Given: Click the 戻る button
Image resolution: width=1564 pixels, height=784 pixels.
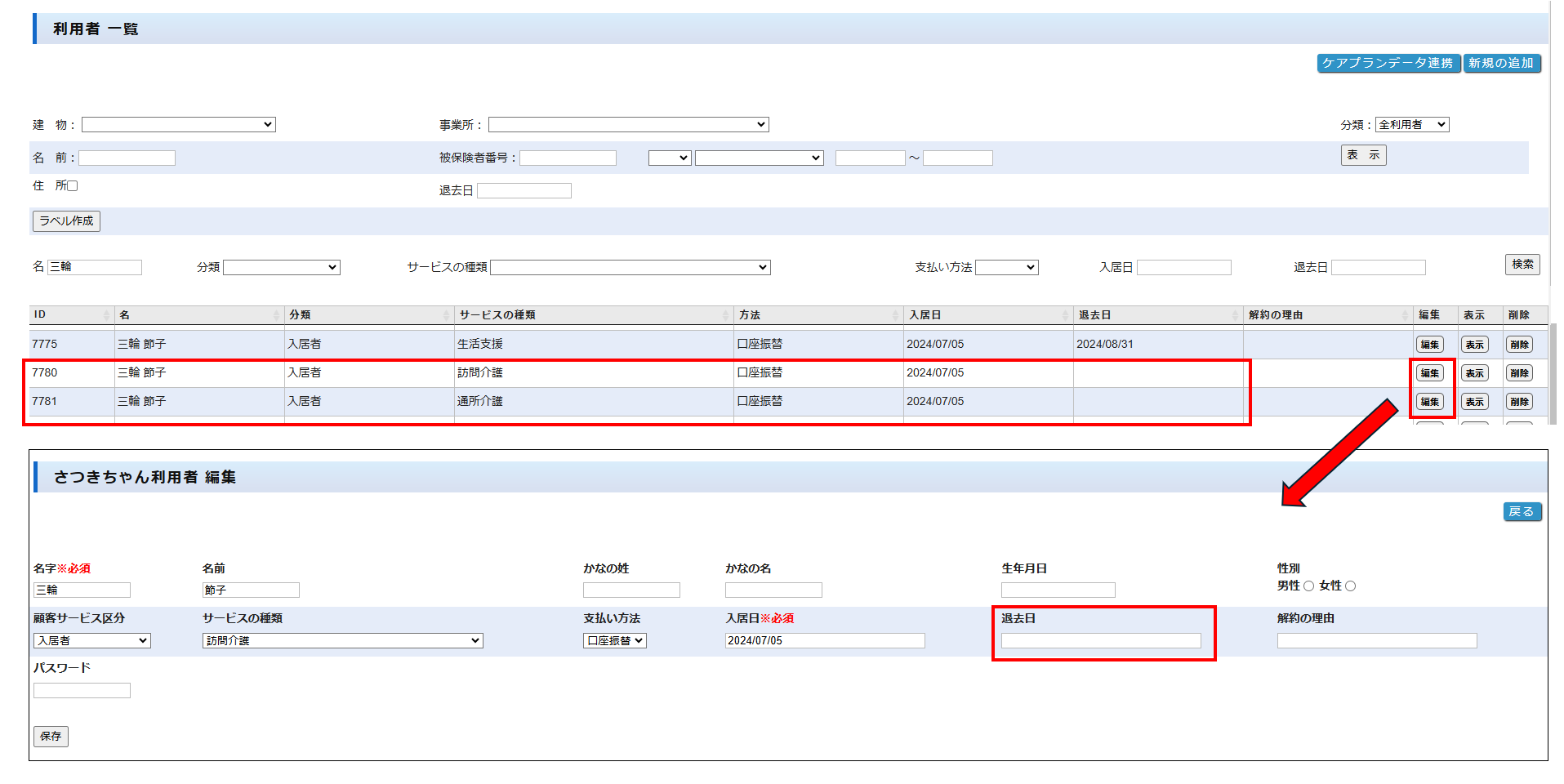Looking at the screenshot, I should [x=1522, y=512].
